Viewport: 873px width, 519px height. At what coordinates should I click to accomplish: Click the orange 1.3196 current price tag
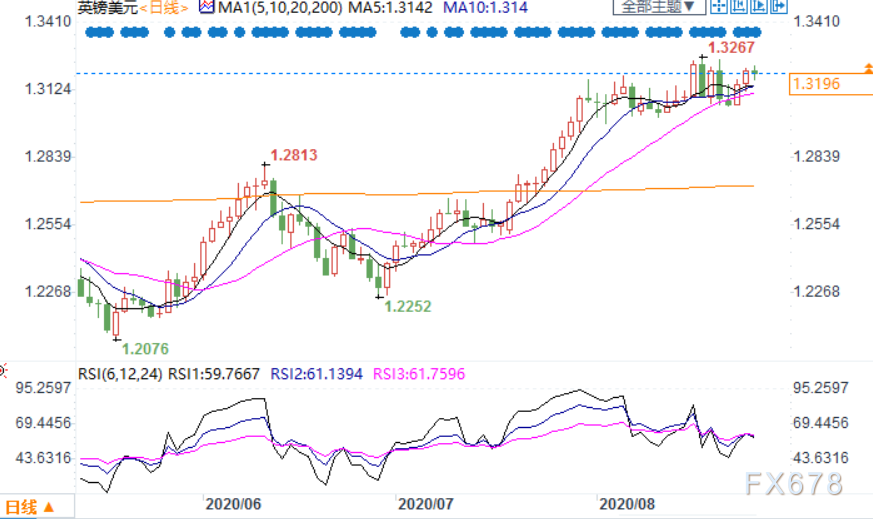[x=831, y=84]
